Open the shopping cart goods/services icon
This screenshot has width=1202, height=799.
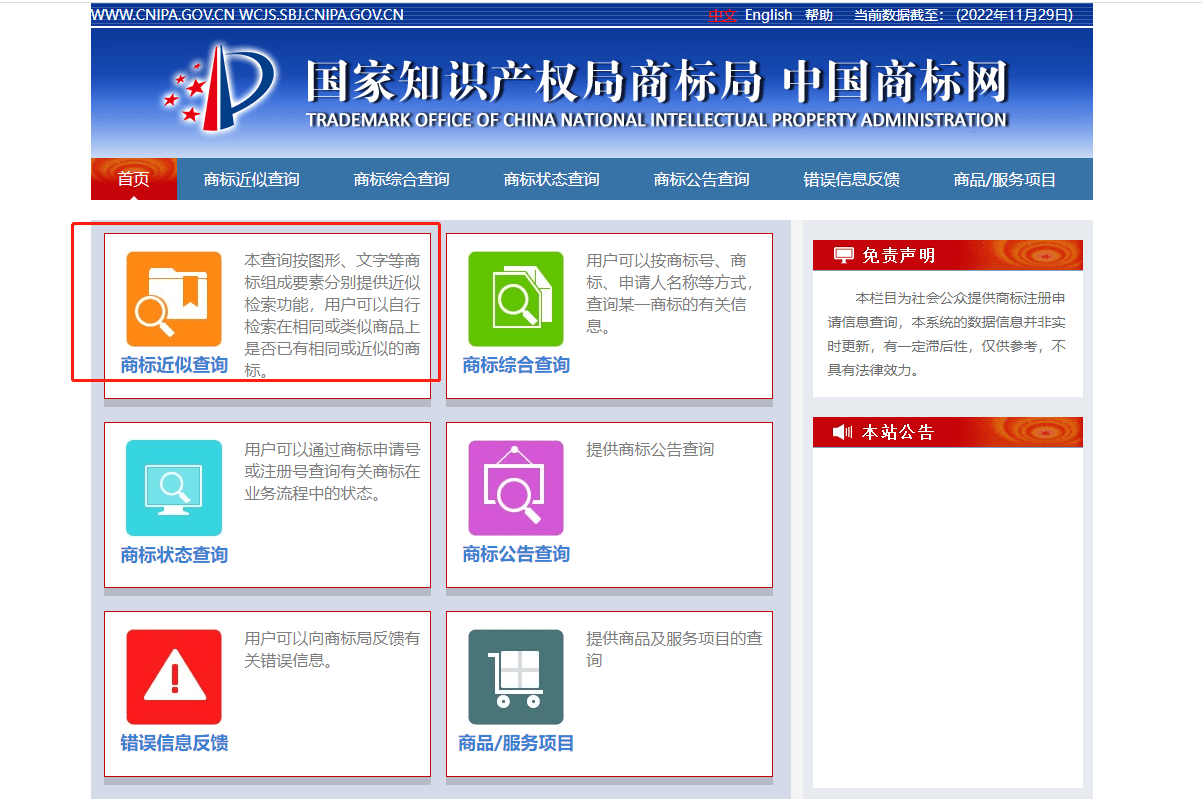click(516, 677)
